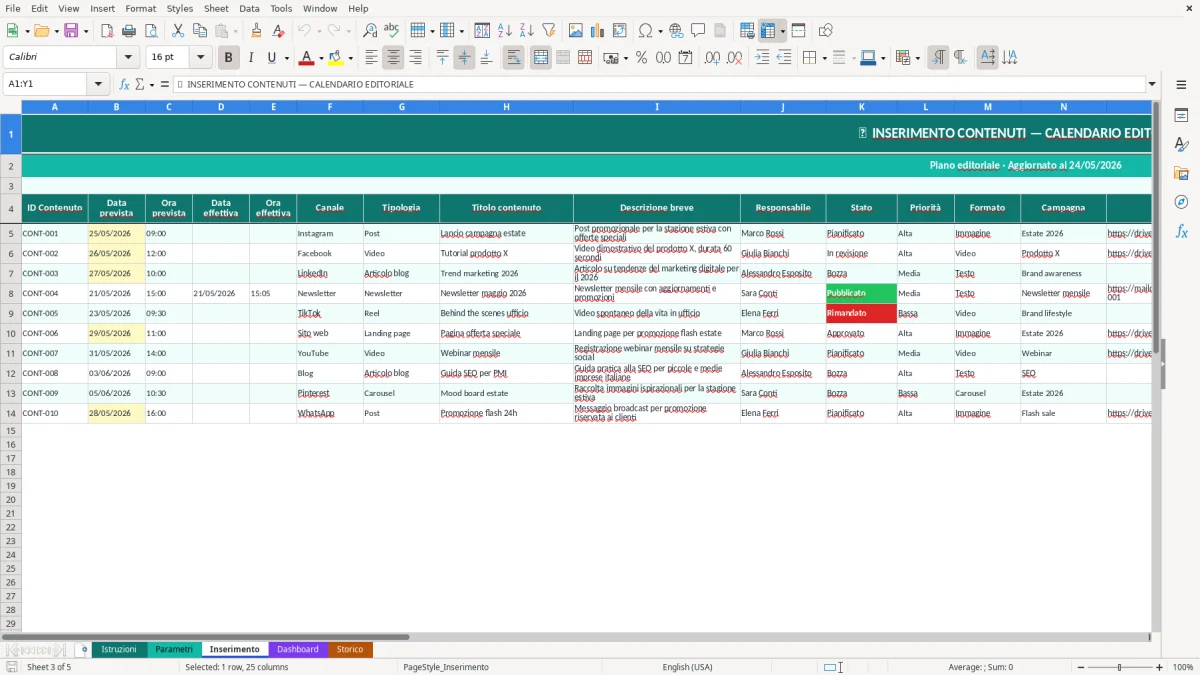Insert a chart
Viewport: 1200px width, 675px height.
pos(597,31)
